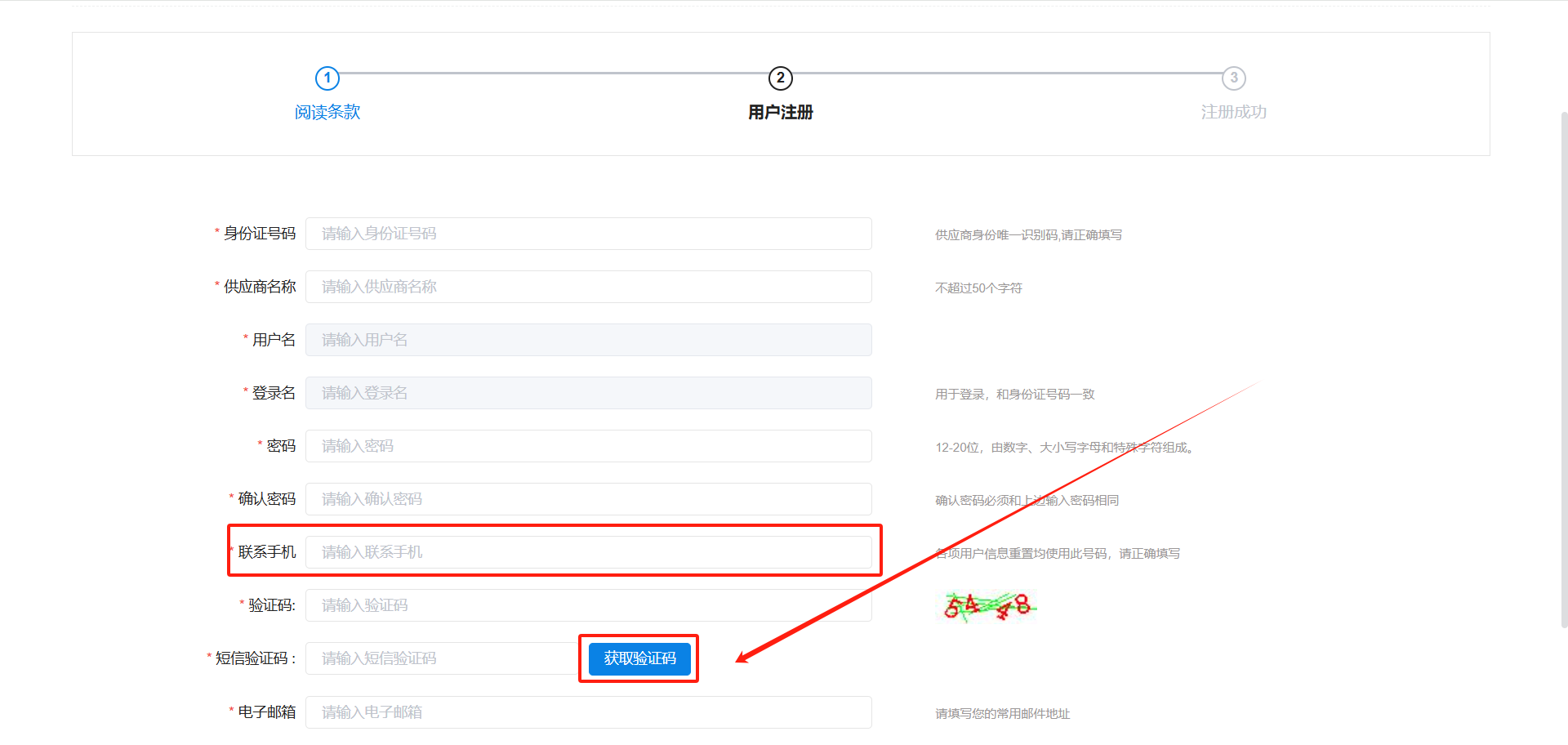1568x745 pixels.
Task: Focus the 电子邮箱 input field
Action: coord(589,712)
